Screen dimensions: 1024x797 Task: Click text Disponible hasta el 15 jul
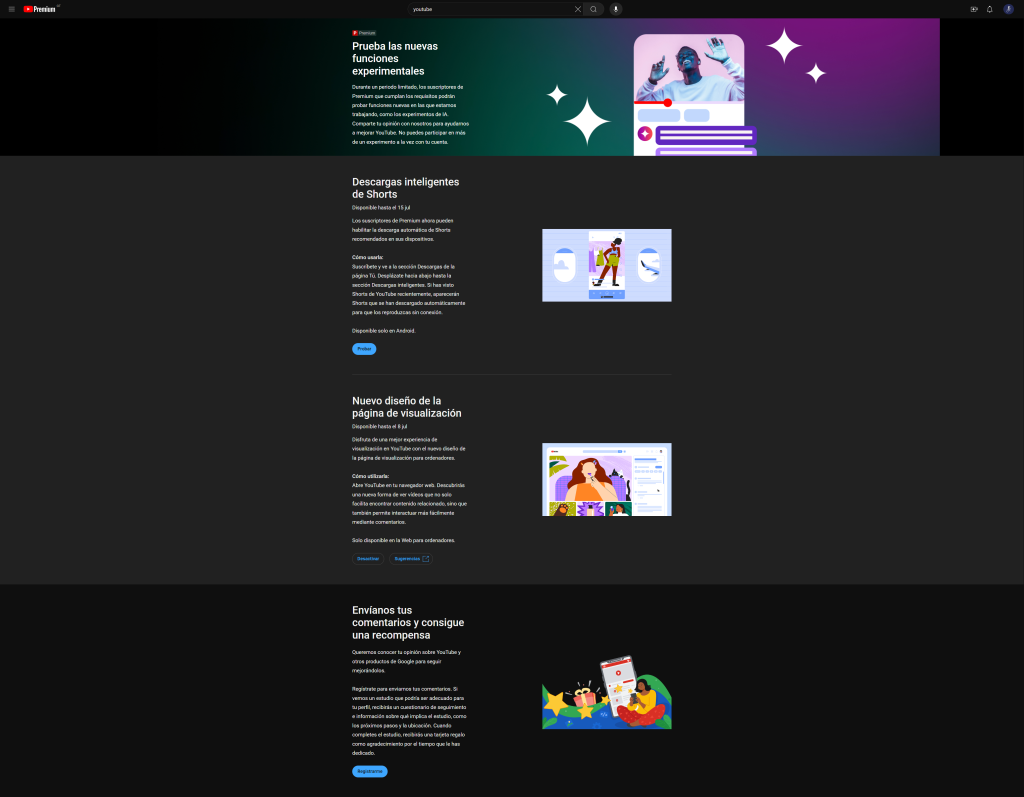click(x=381, y=208)
